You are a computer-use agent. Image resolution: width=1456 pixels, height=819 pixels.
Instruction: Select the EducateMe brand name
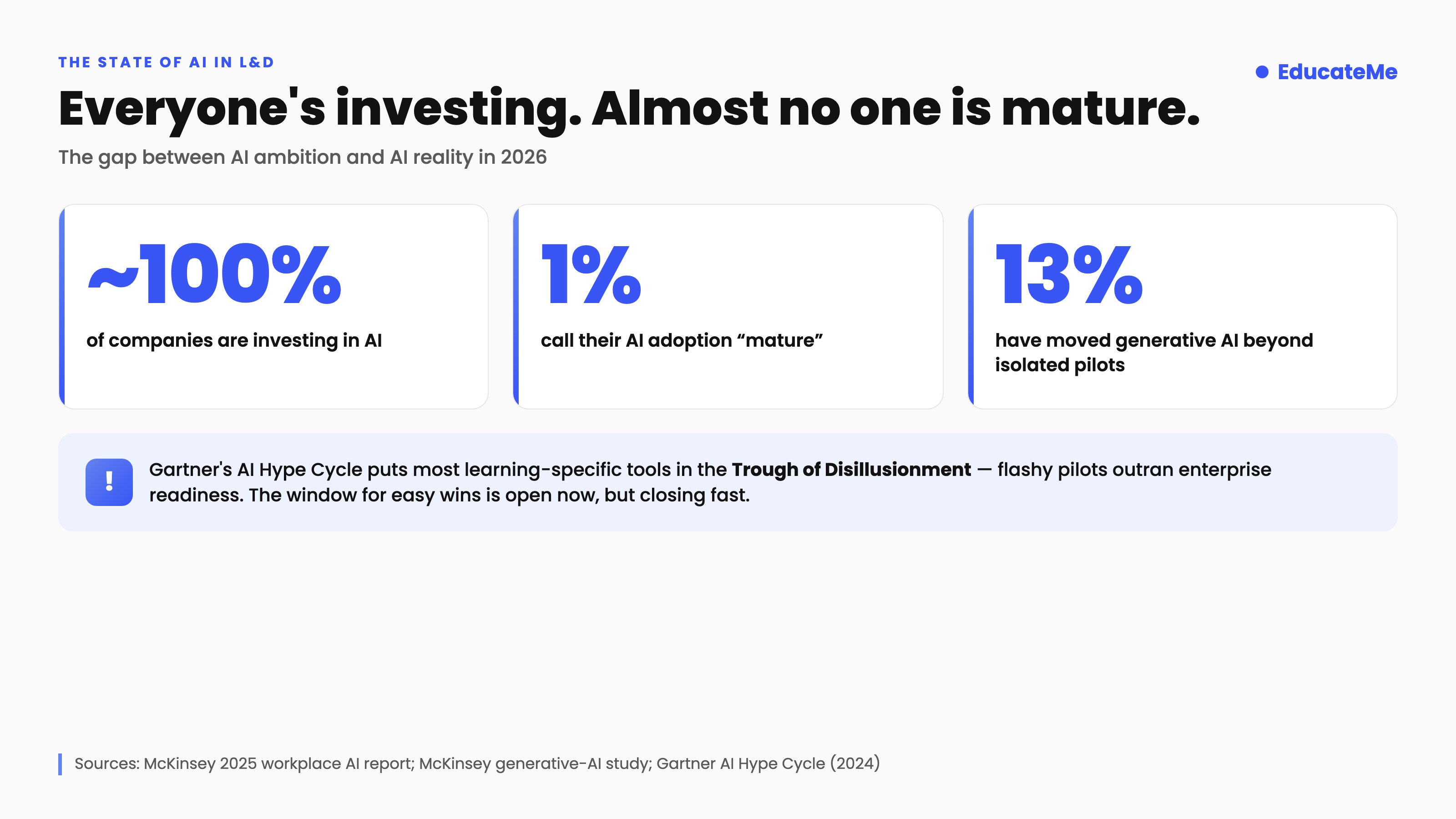tap(1337, 72)
